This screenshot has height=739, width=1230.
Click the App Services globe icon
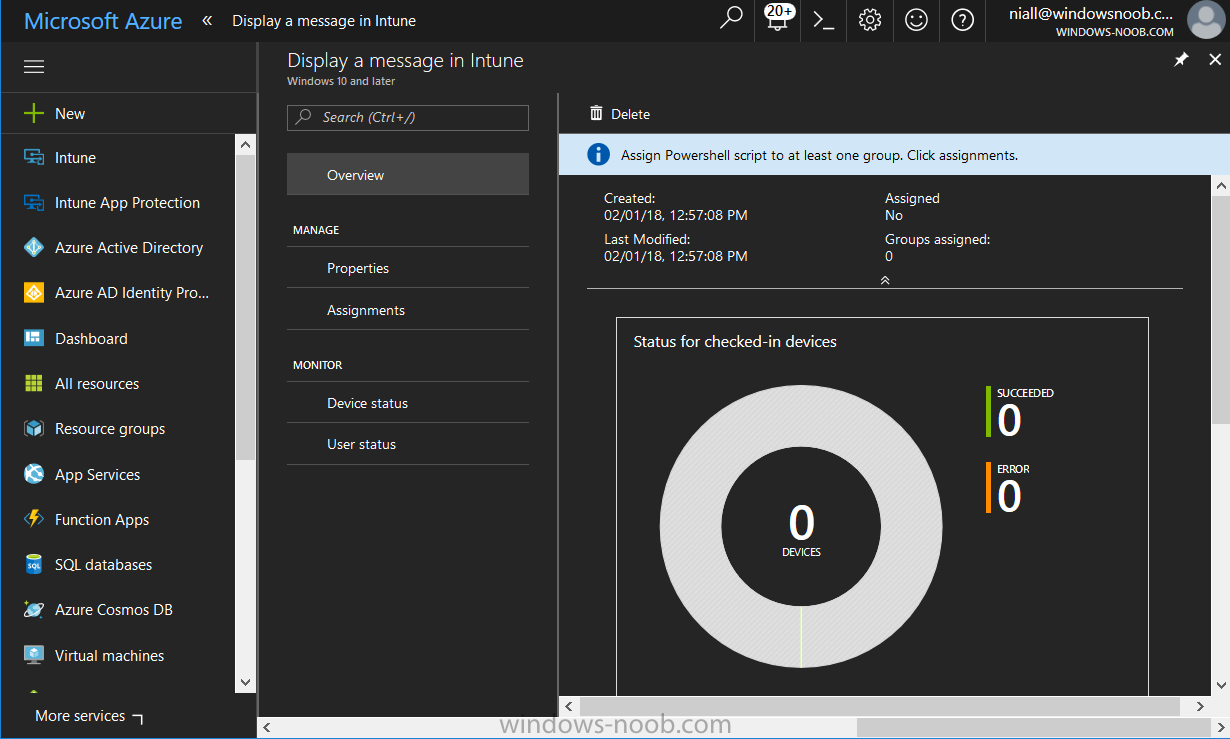34,474
